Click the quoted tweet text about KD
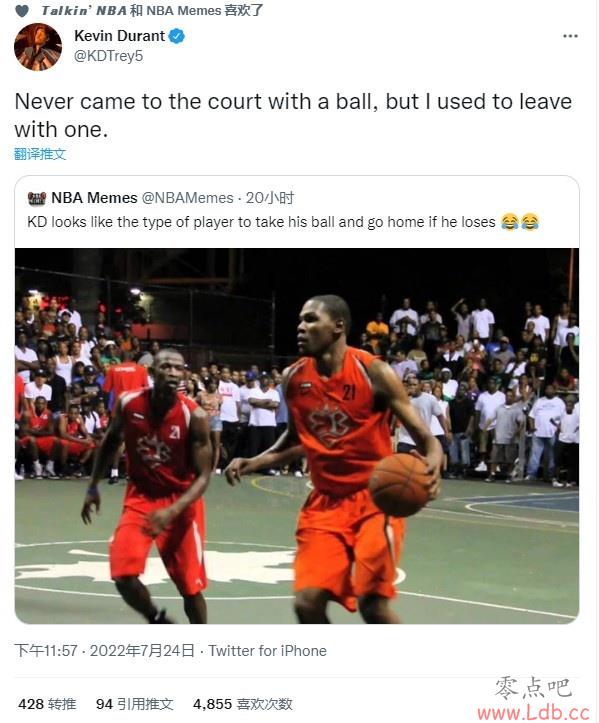This screenshot has width=599, height=723. (261, 222)
